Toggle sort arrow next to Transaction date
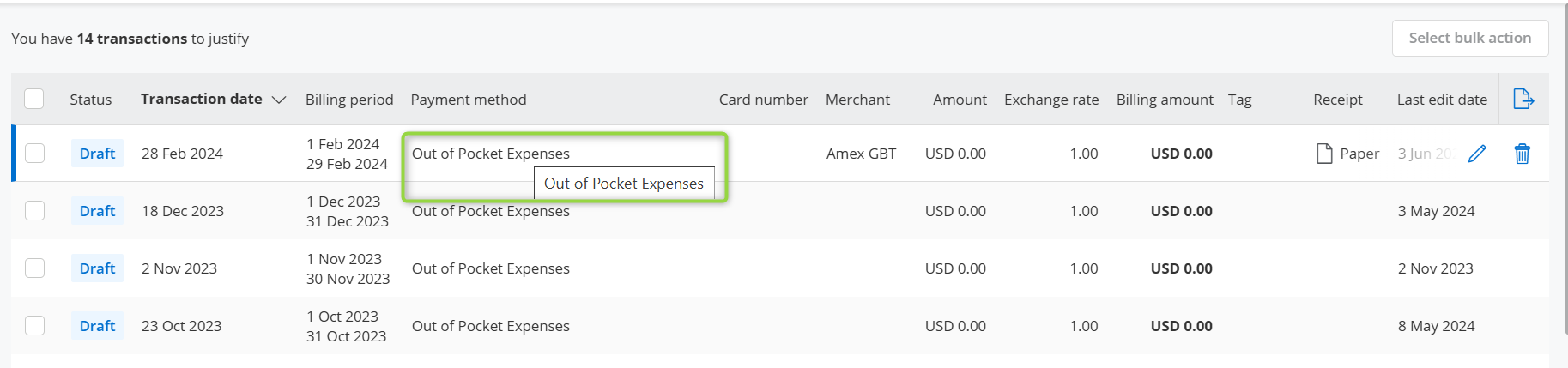This screenshot has width=1568, height=368. click(279, 100)
